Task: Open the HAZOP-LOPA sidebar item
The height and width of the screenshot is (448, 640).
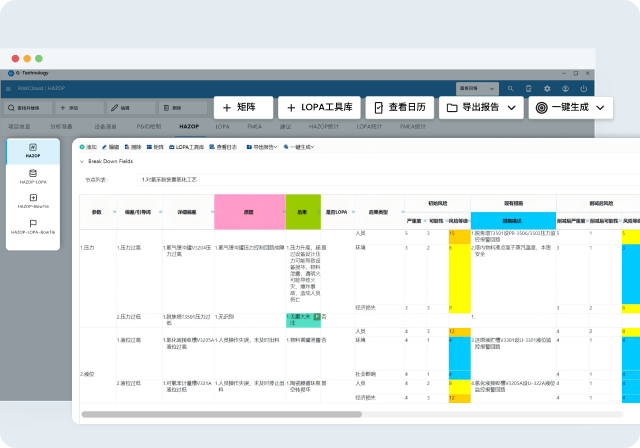Action: (33, 176)
